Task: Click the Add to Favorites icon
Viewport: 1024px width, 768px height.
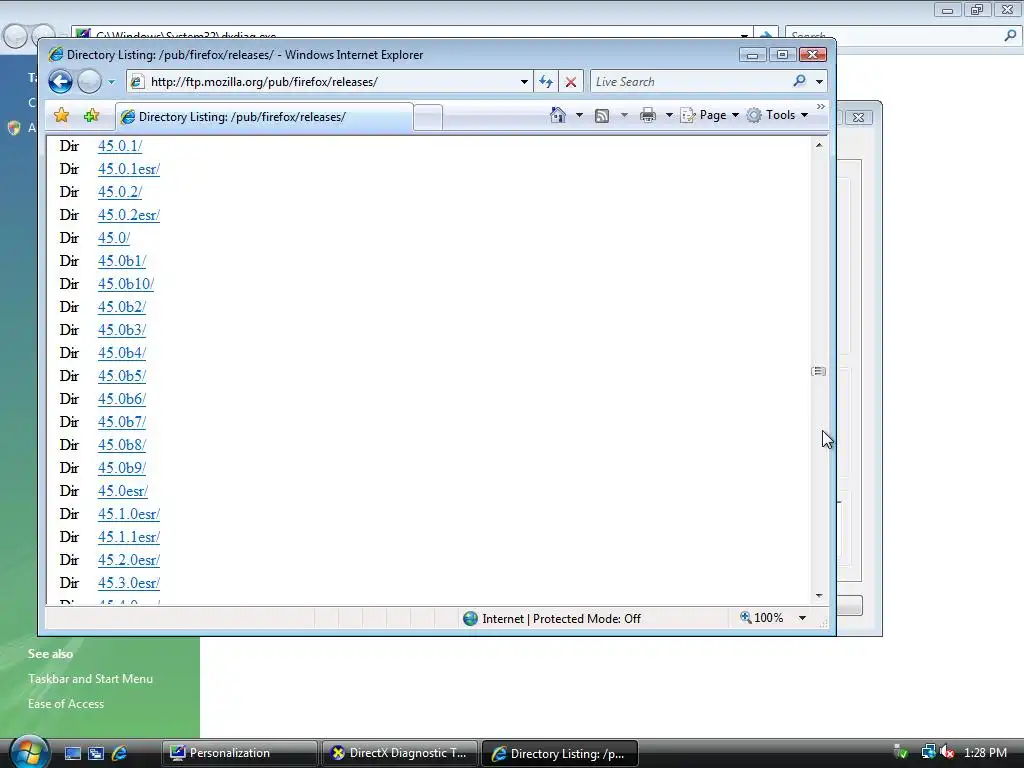Action: (x=91, y=116)
